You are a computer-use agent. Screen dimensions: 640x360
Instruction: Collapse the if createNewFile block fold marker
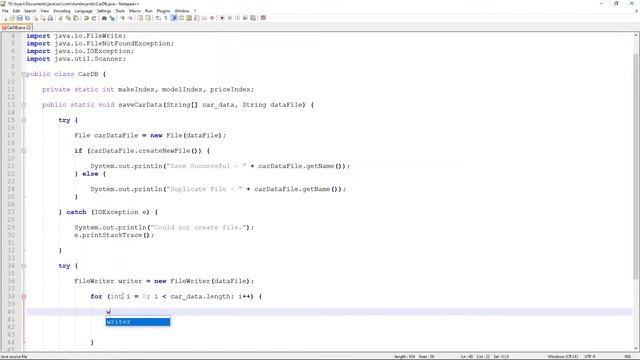coord(24,151)
